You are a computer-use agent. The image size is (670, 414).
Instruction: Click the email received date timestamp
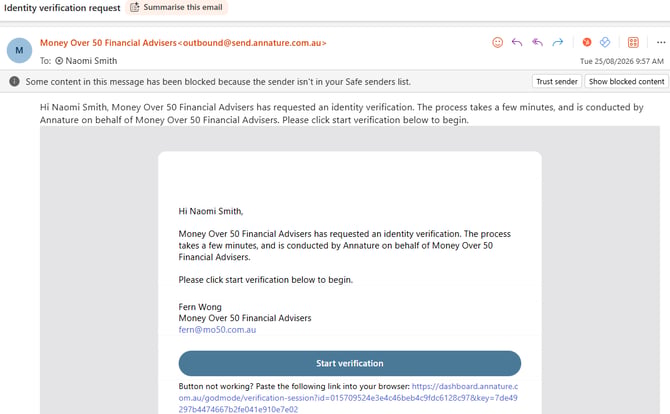pyautogui.click(x=622, y=61)
